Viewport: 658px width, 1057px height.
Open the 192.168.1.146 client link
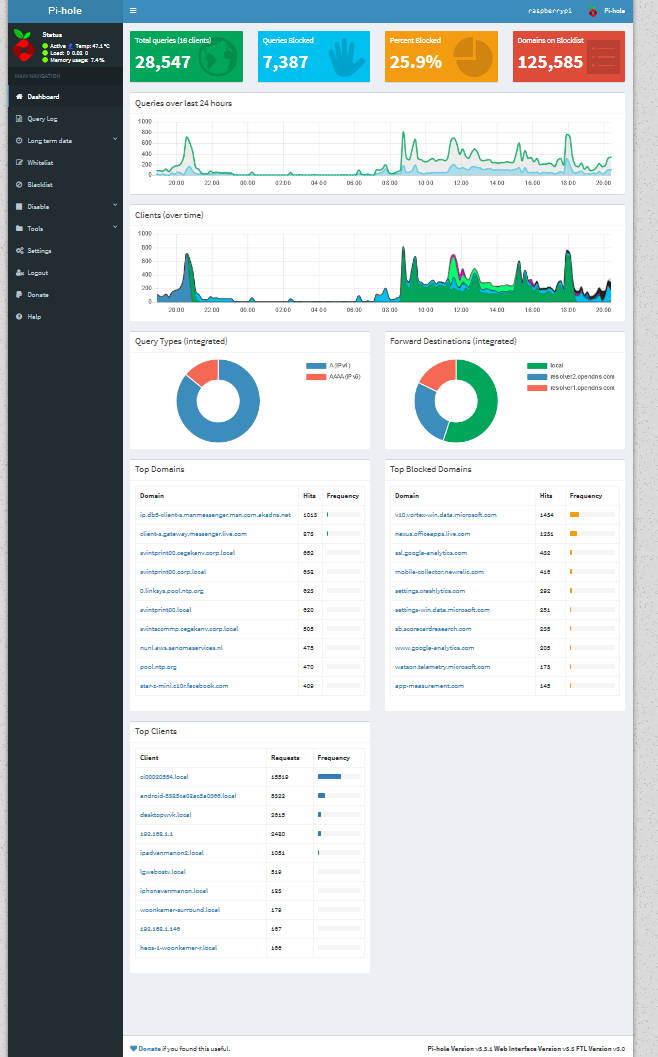[160, 929]
